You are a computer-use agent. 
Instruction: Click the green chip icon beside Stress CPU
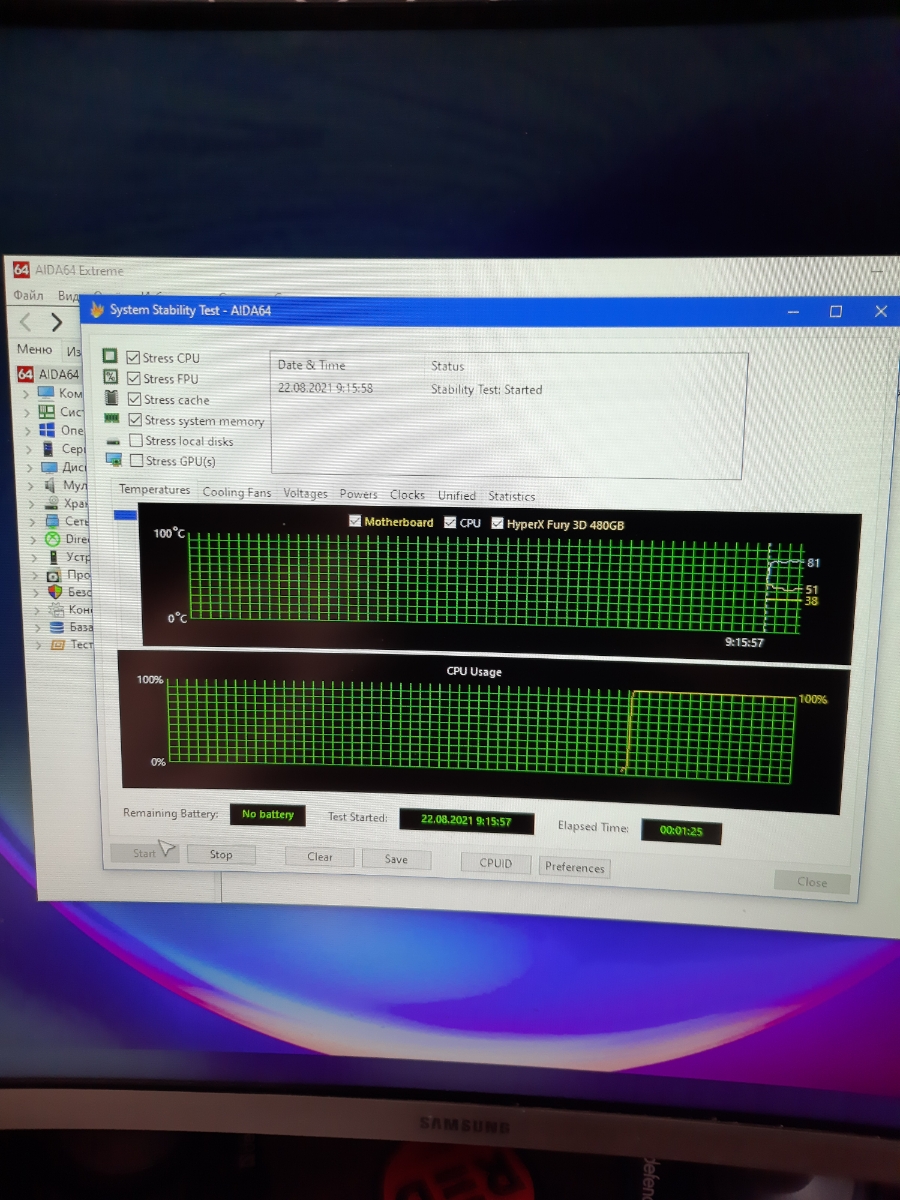[110, 357]
